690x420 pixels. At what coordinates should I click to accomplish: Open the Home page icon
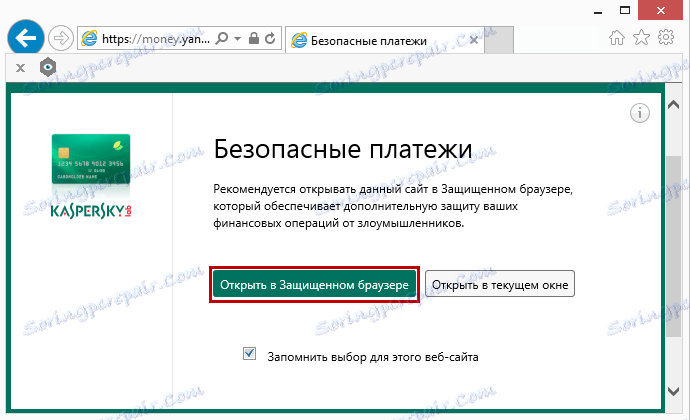pos(617,38)
